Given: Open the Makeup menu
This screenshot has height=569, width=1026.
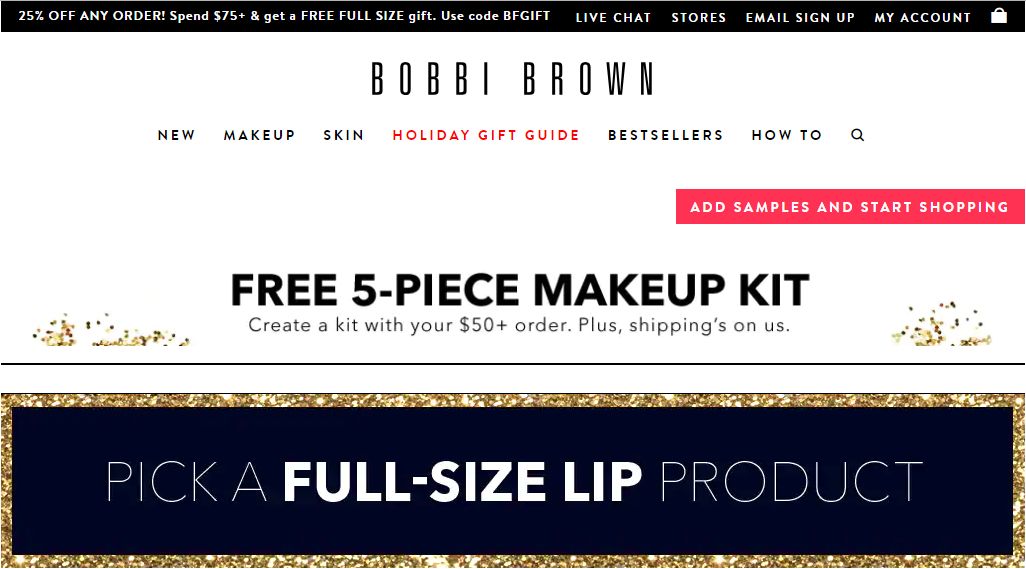Looking at the screenshot, I should click(259, 135).
